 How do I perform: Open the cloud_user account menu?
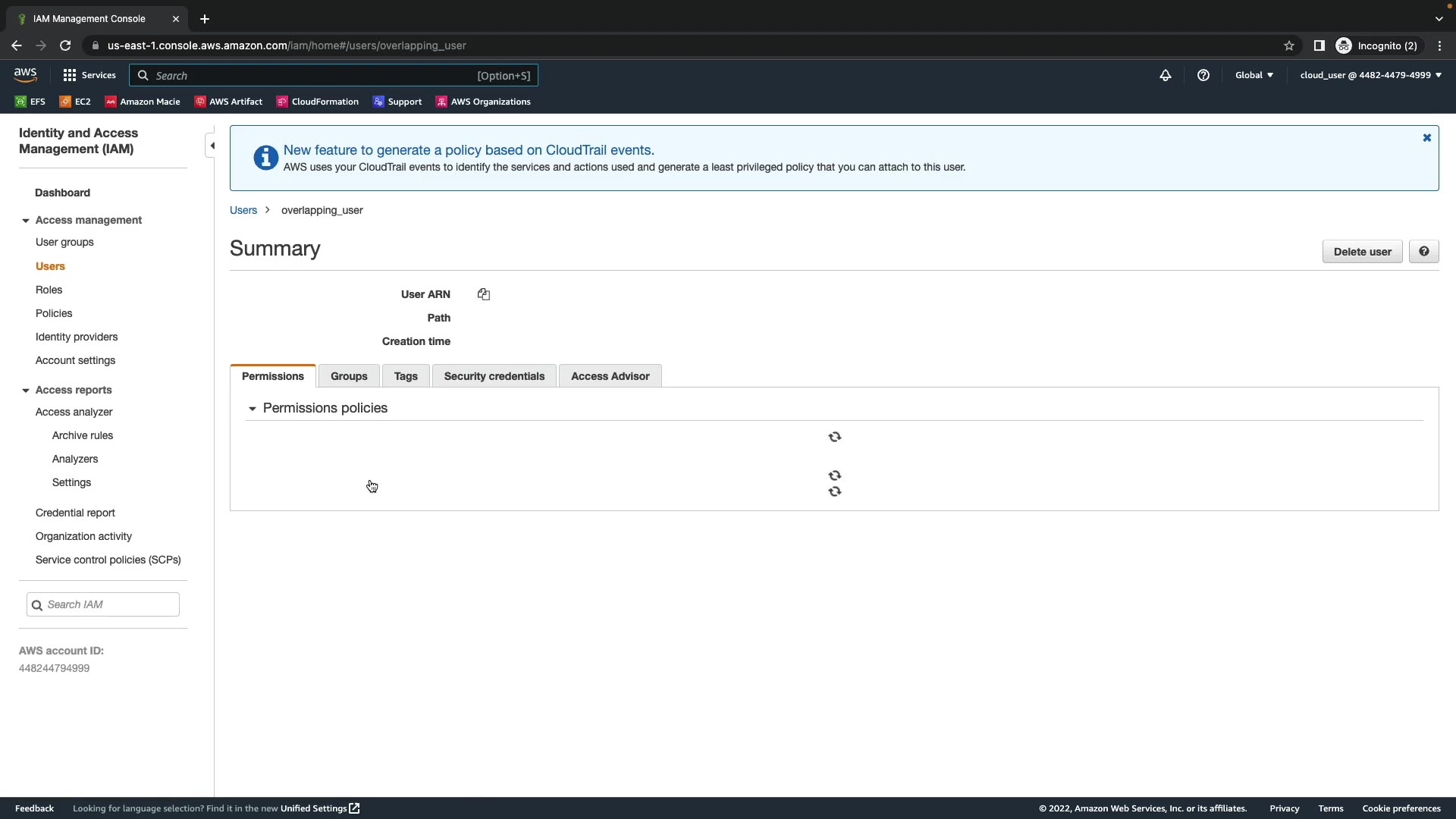(1370, 75)
